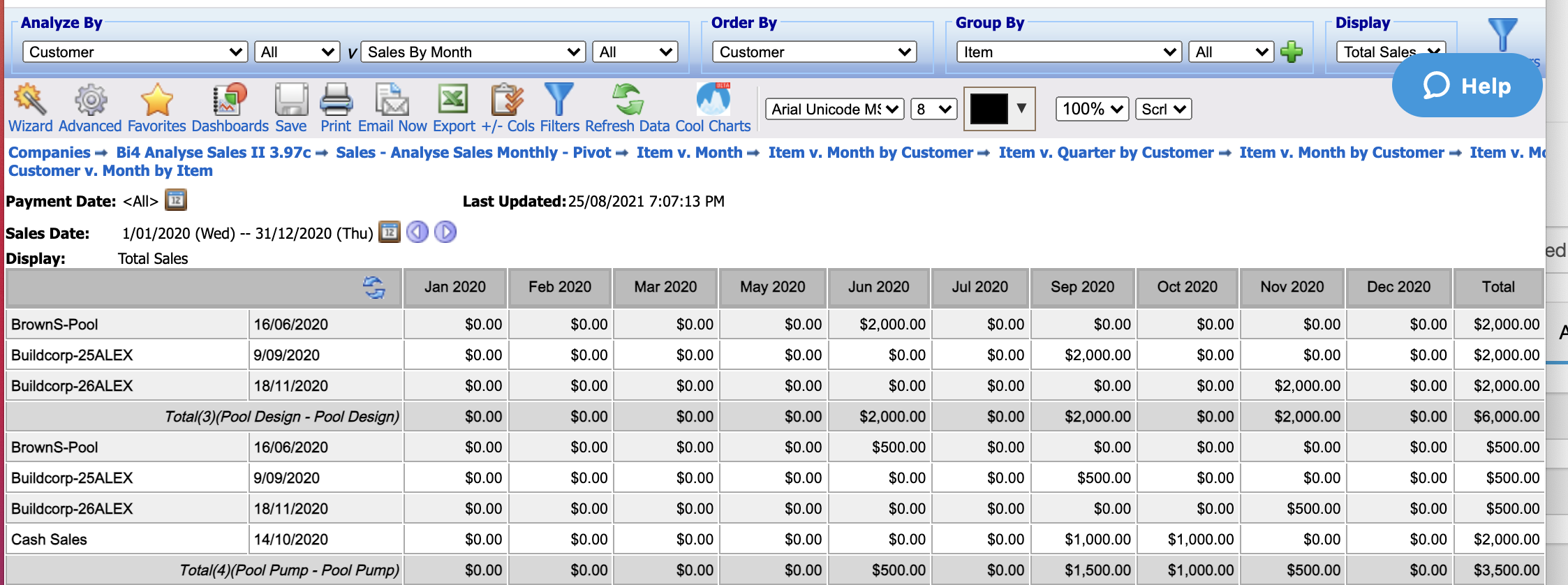Click the Jan 2020 column header
Screen dimensions: 1568x585
point(455,287)
